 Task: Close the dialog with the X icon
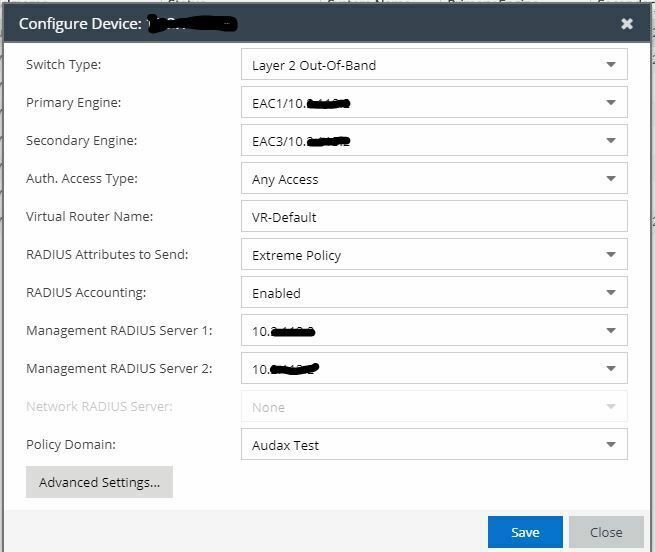point(627,23)
